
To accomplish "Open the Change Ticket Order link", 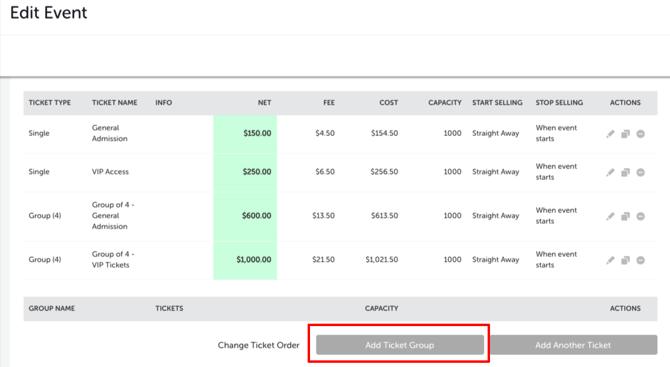I will point(259,345).
